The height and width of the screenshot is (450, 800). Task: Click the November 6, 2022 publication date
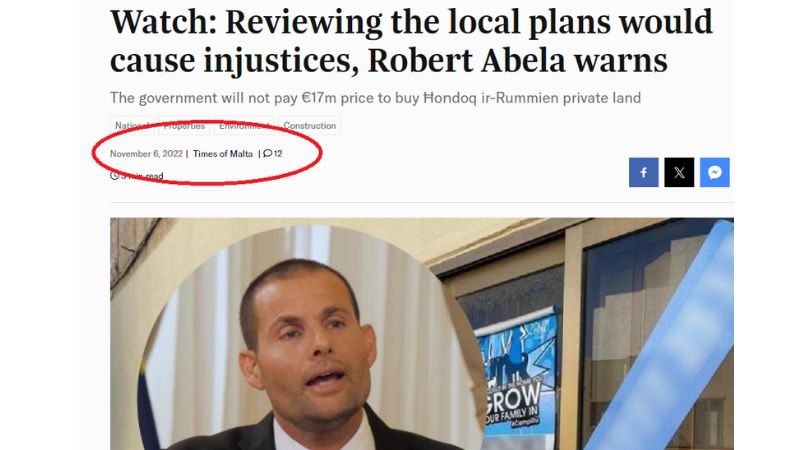tap(146, 154)
